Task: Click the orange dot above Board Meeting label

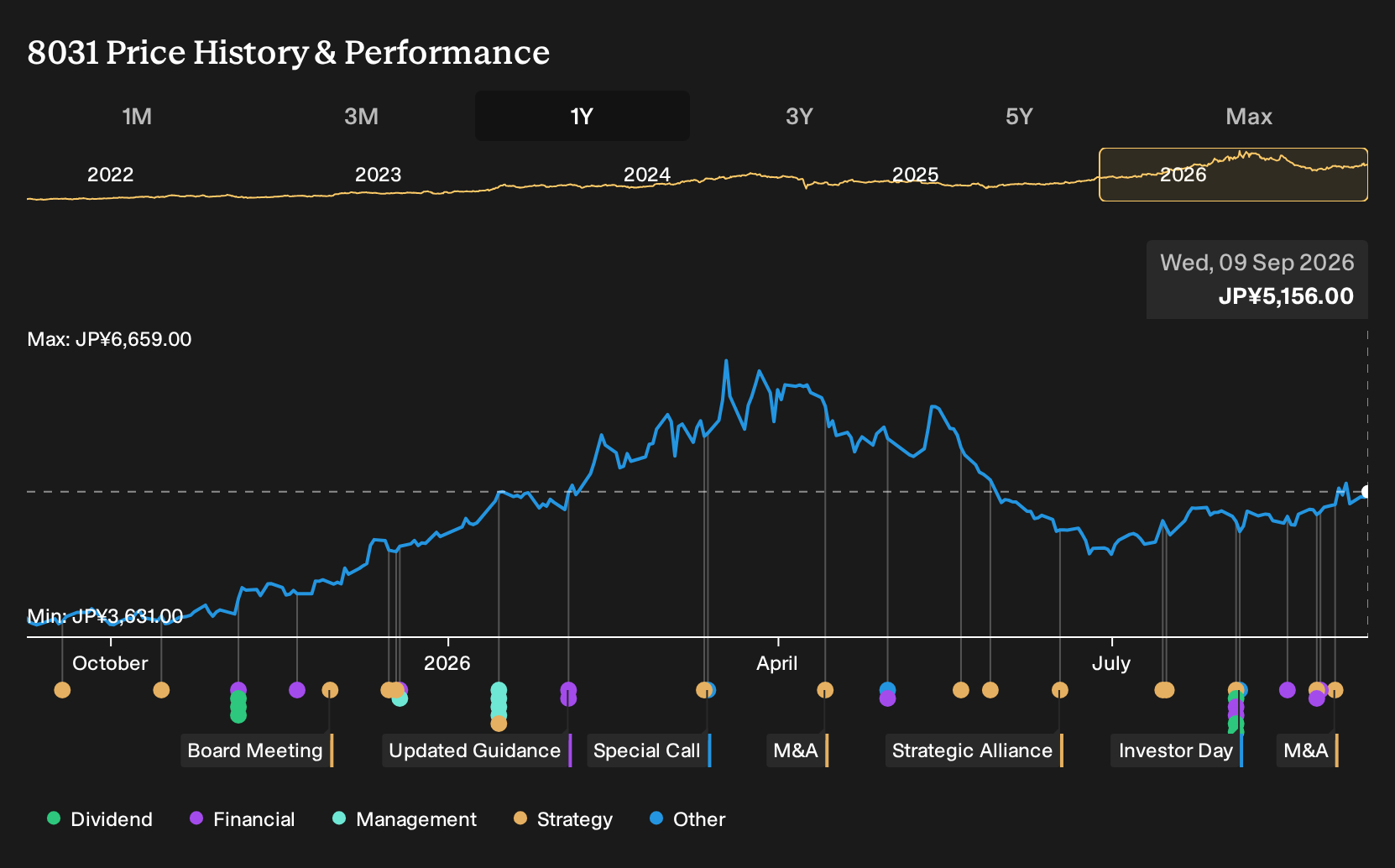Action: [x=330, y=690]
